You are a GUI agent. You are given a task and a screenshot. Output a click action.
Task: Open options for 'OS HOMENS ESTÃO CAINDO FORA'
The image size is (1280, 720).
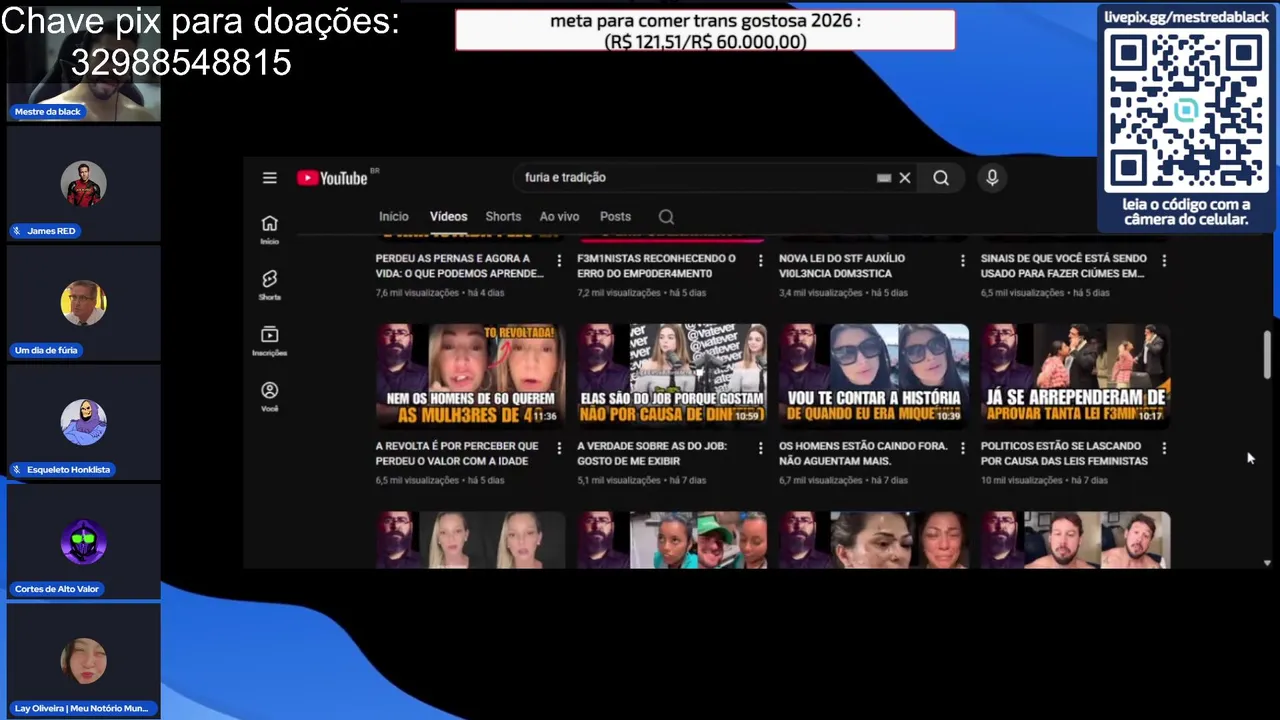click(963, 448)
